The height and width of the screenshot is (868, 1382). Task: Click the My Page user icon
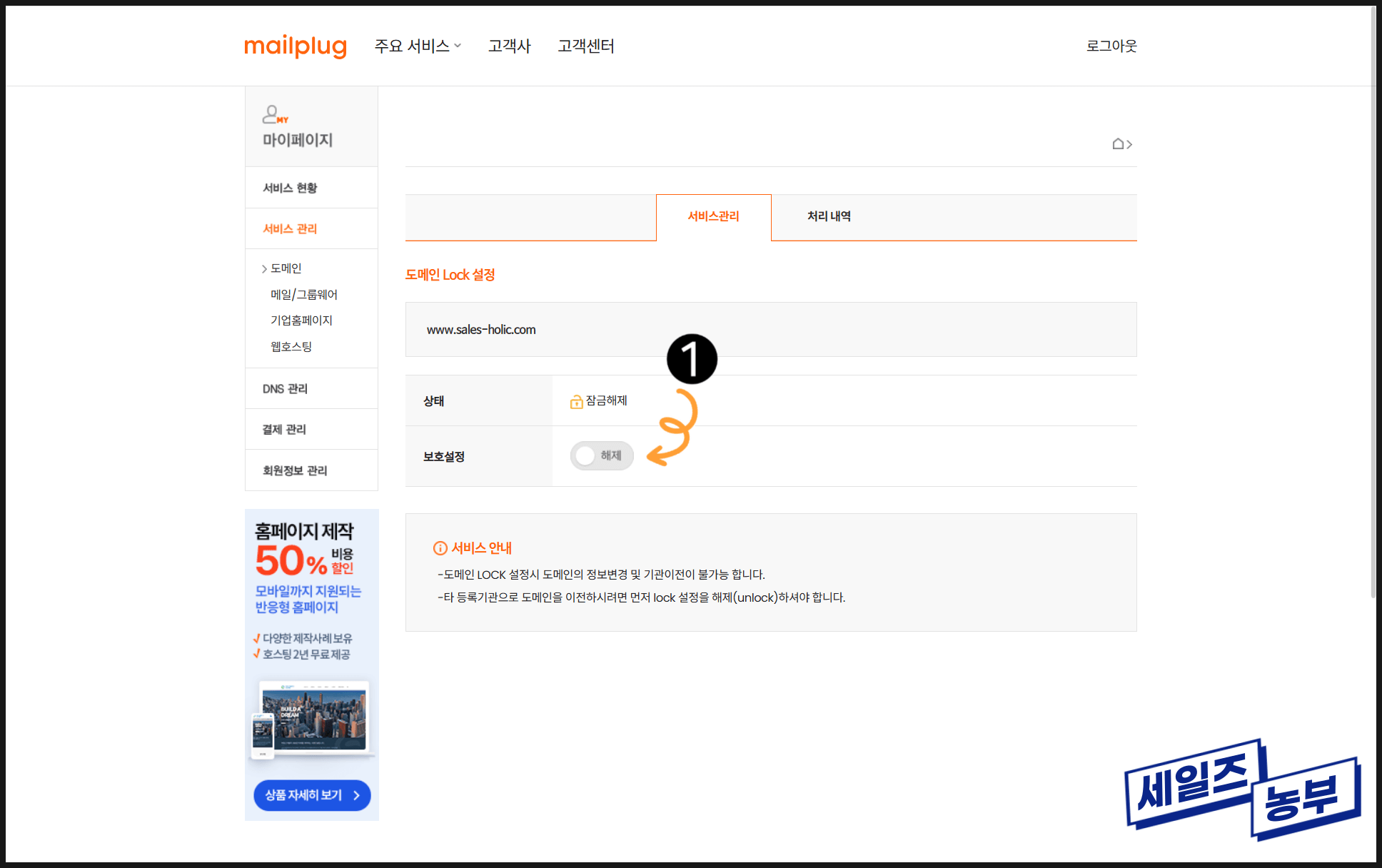pyautogui.click(x=273, y=114)
